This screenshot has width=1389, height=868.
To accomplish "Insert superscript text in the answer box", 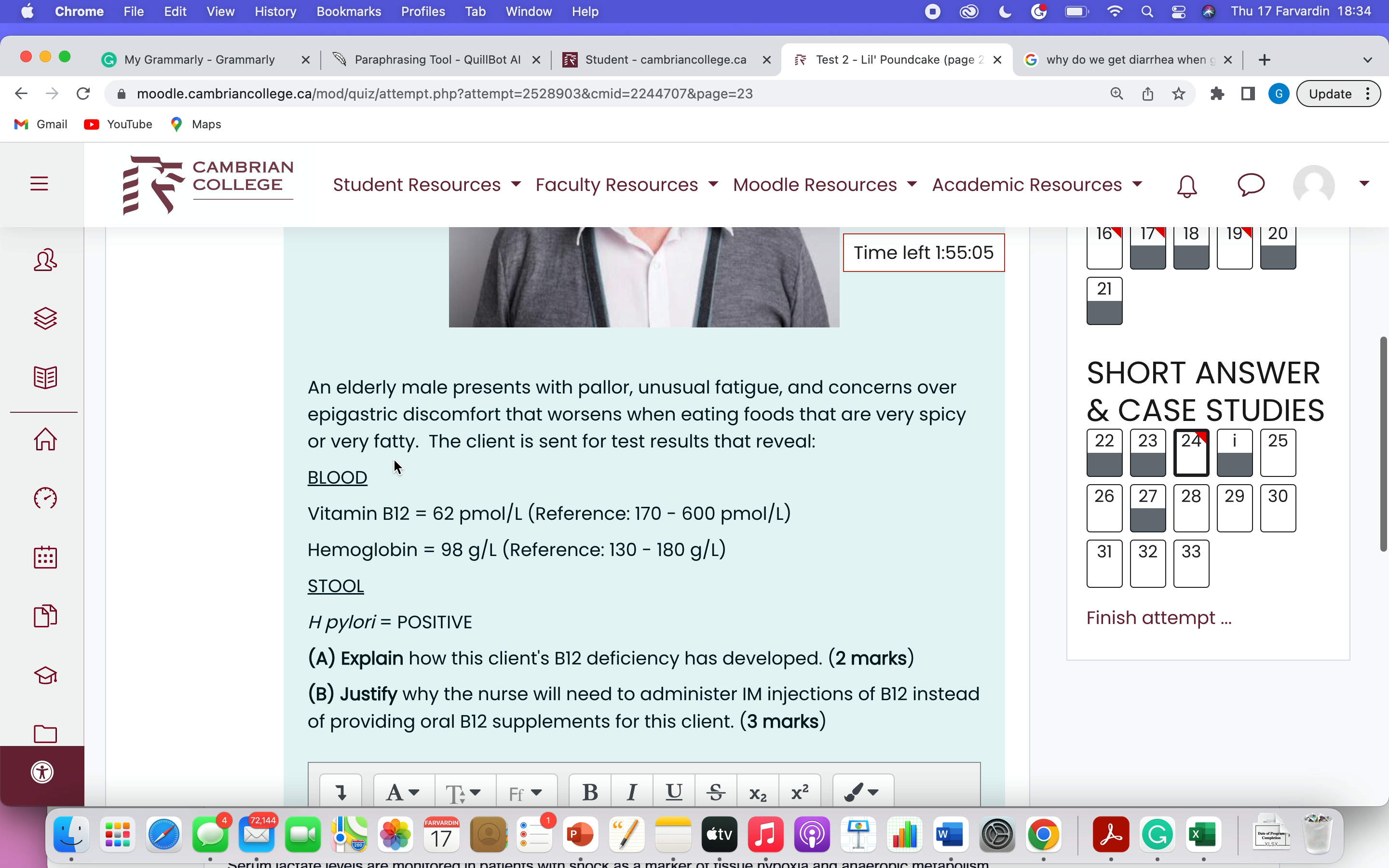I will [x=799, y=791].
